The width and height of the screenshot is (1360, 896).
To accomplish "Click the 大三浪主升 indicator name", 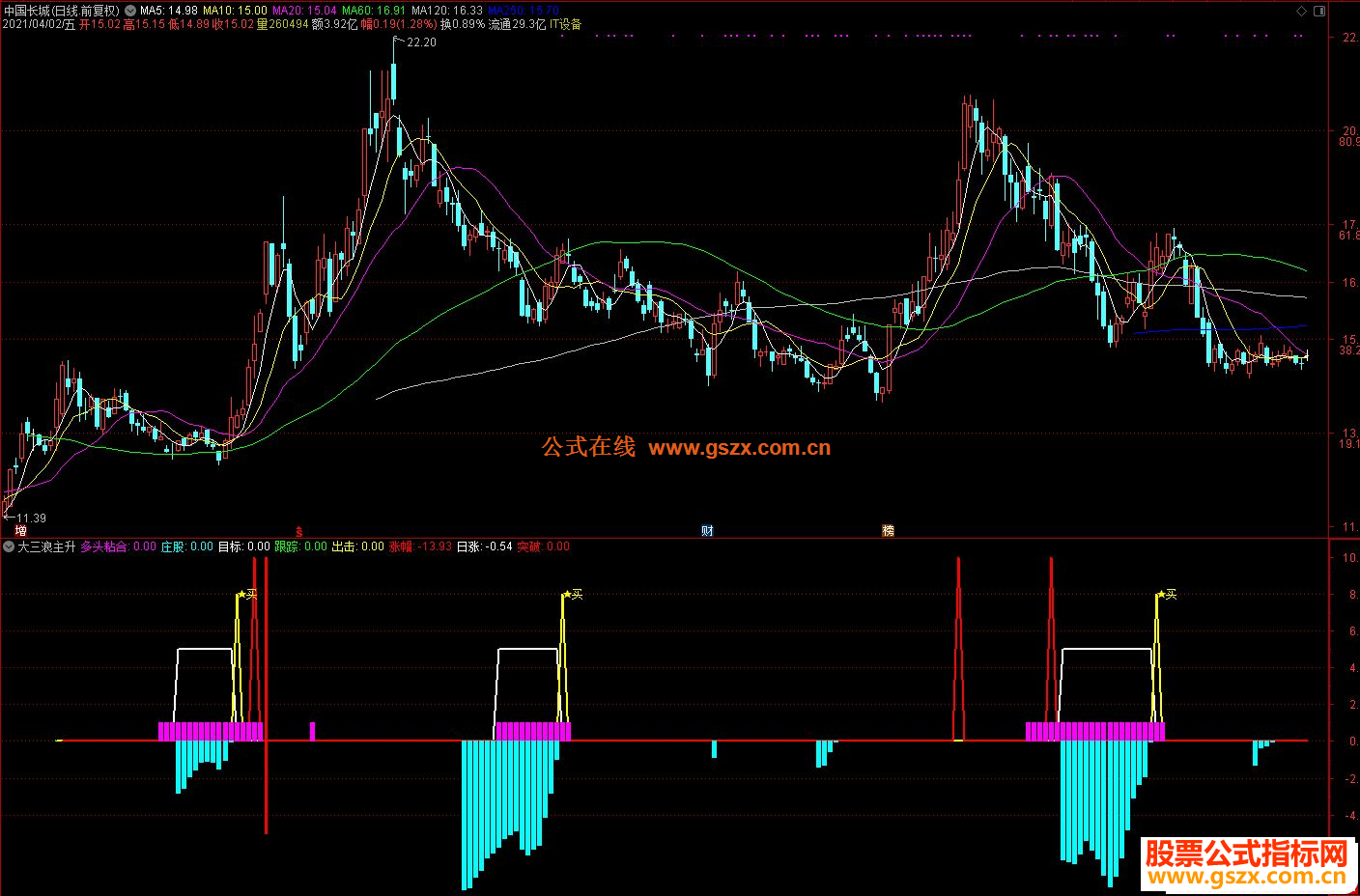I will coord(46,546).
